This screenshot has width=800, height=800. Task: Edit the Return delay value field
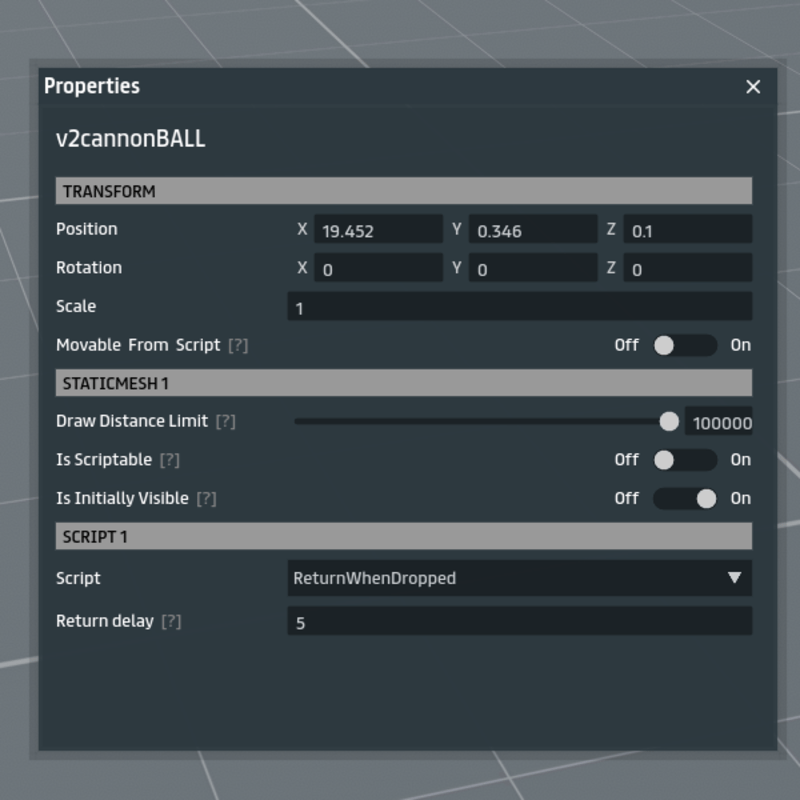pyautogui.click(x=519, y=622)
